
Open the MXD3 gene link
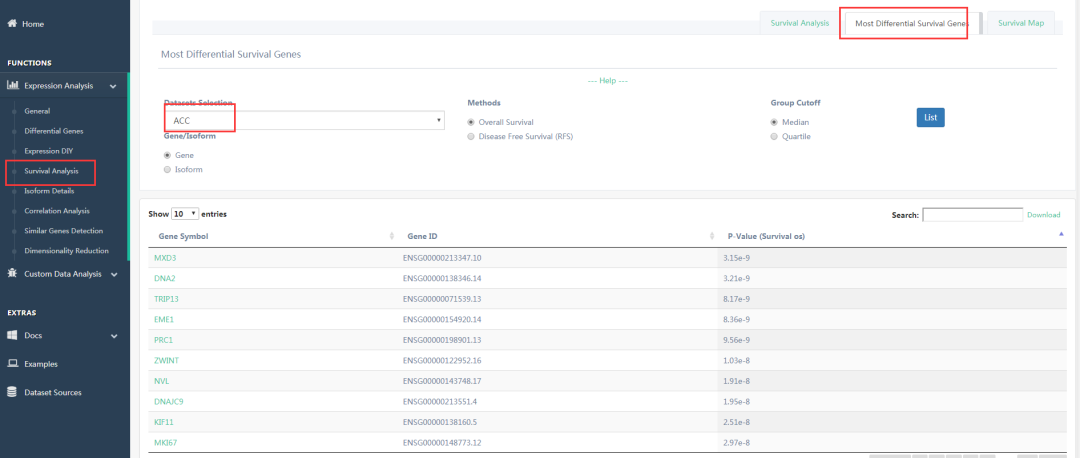165,258
